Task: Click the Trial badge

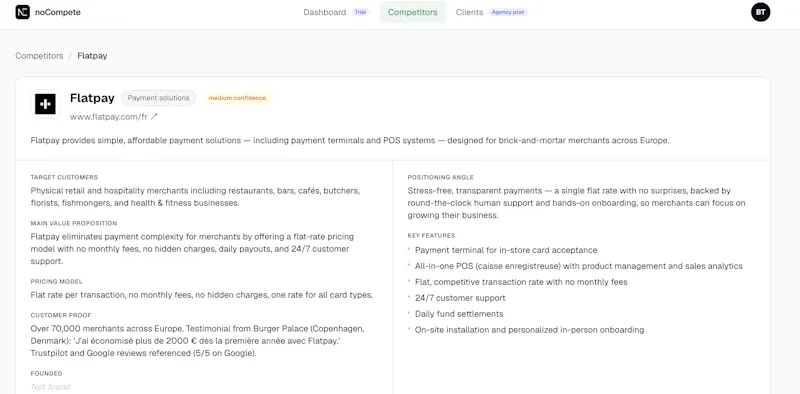Action: (360, 12)
